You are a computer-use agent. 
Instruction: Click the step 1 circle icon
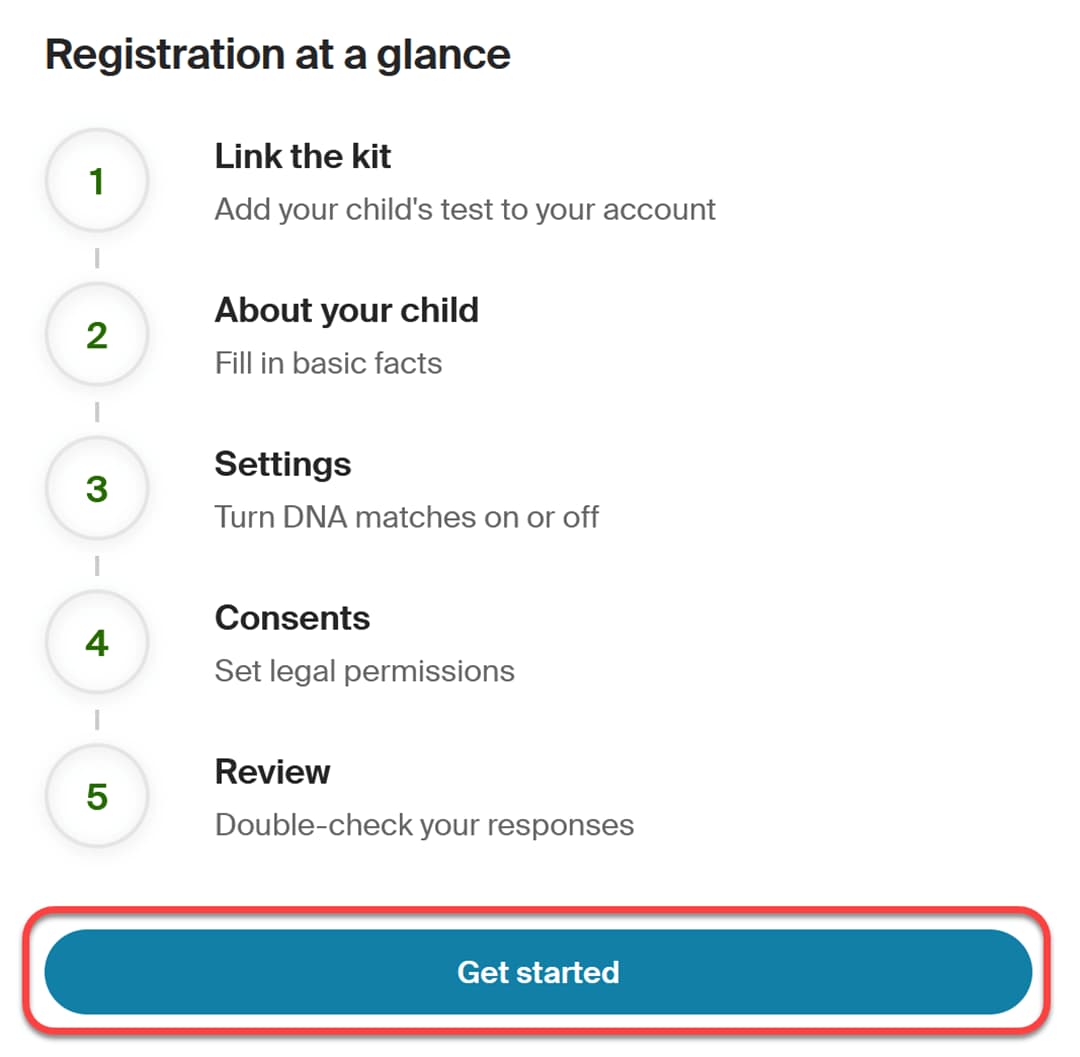(x=97, y=182)
